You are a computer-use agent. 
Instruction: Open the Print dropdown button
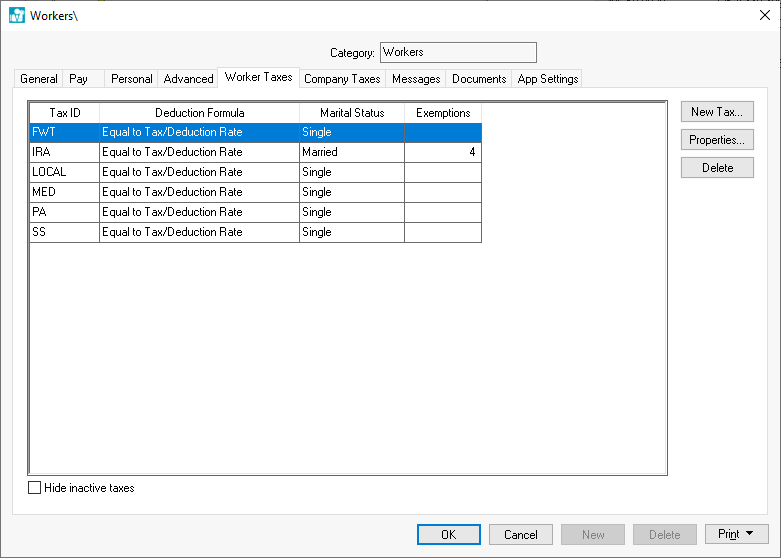[x=736, y=535]
